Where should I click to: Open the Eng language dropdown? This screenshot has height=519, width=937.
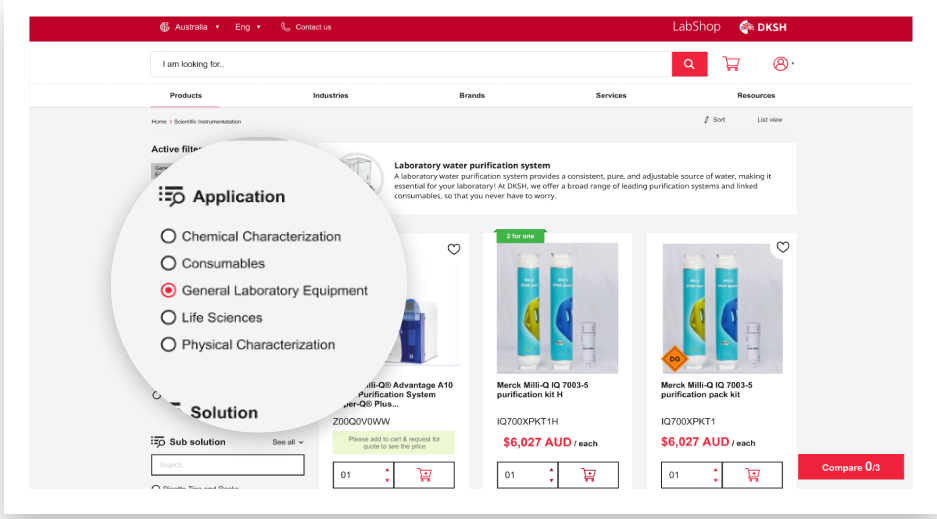click(x=247, y=27)
